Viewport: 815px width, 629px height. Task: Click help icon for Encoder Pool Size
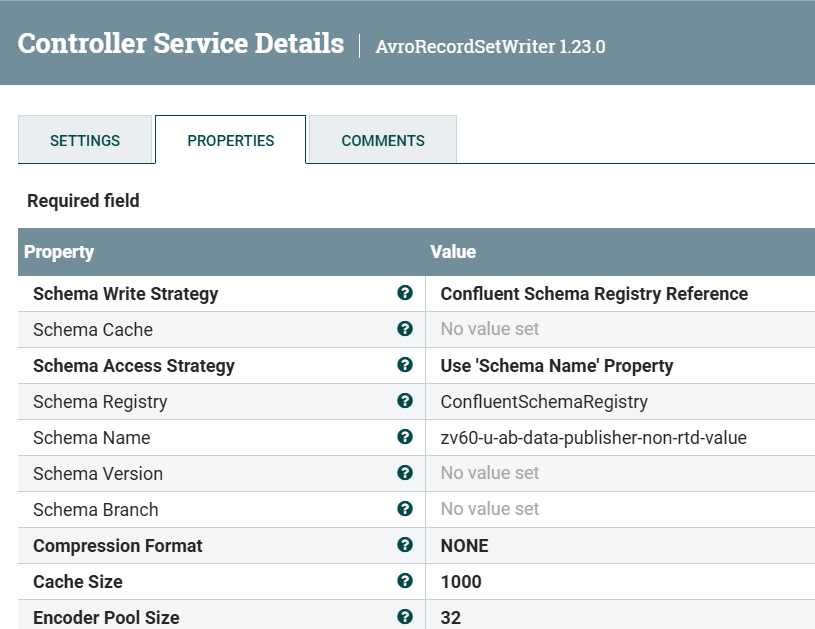[404, 617]
